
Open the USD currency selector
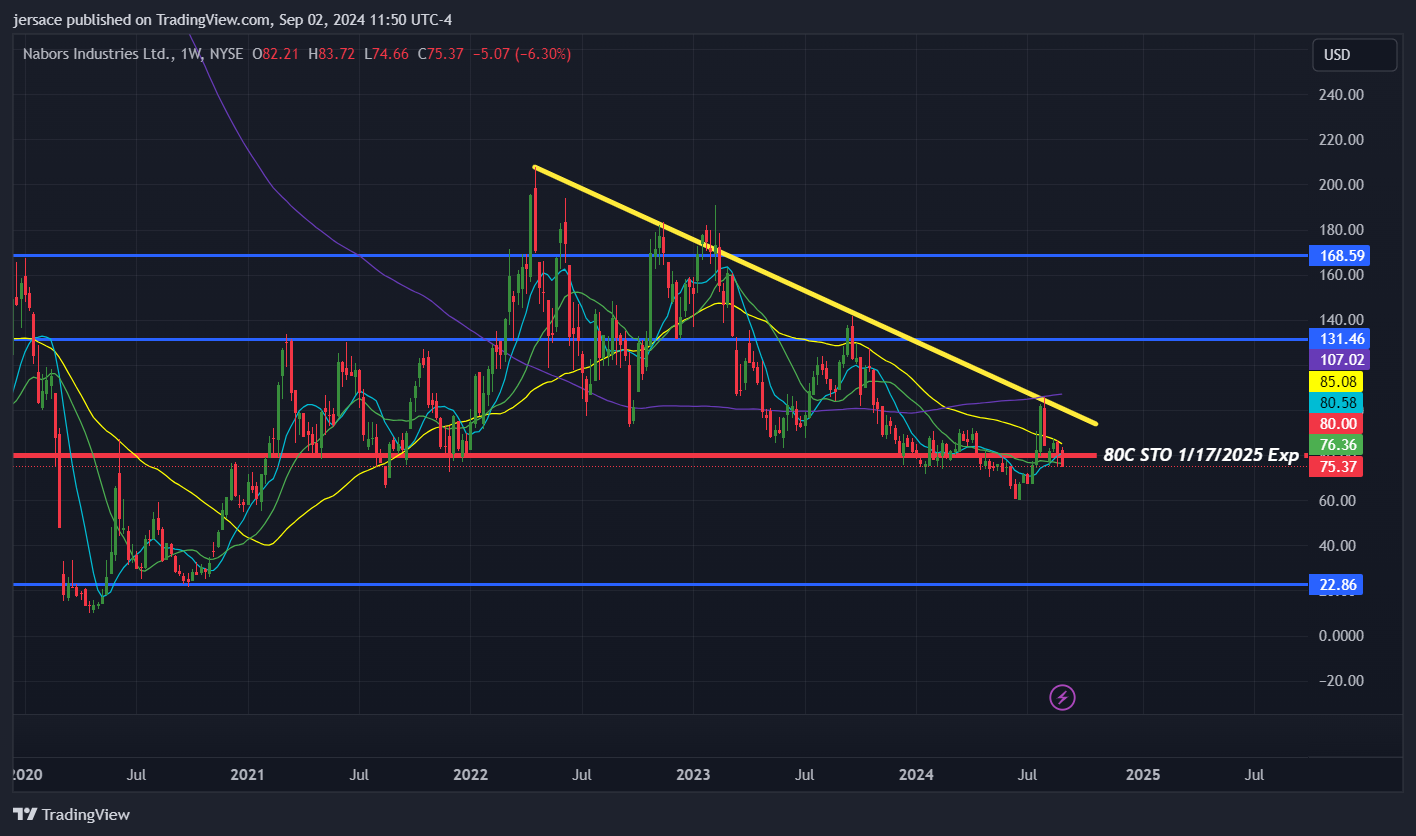(1355, 55)
